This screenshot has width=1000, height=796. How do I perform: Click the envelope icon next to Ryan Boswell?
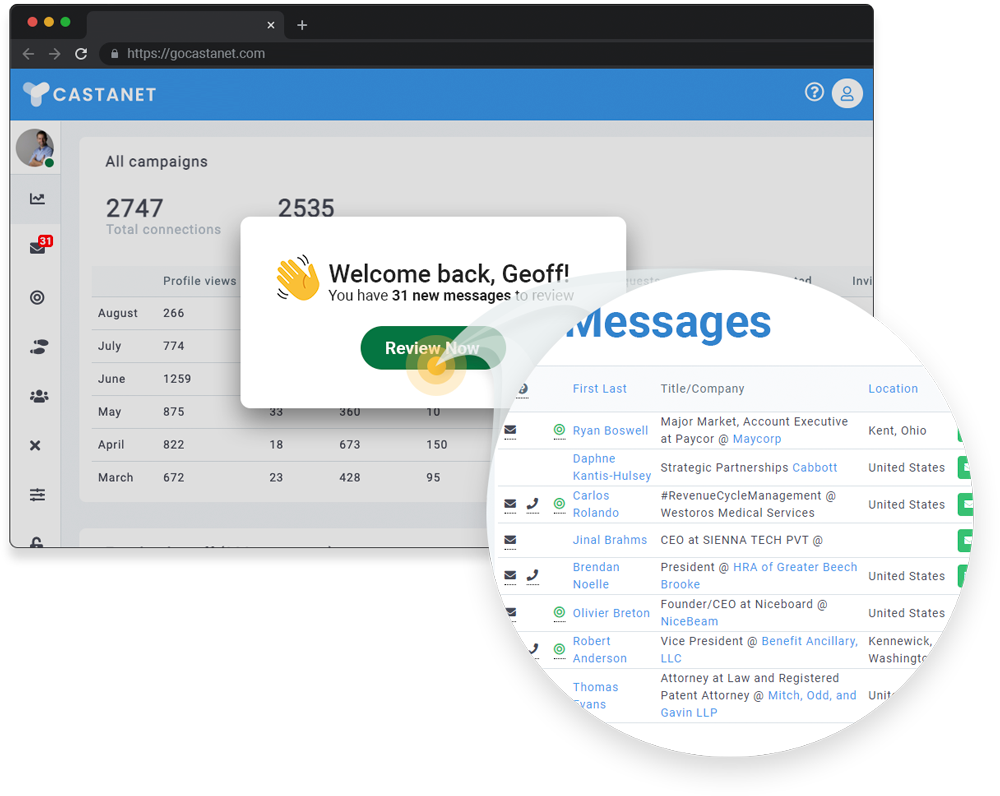(x=512, y=431)
